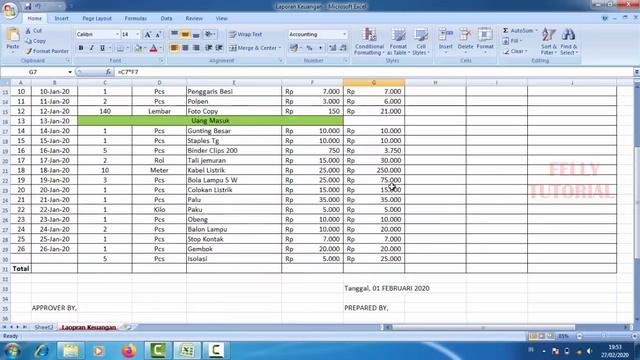Open the Page Layout ribbon tab

[97, 18]
